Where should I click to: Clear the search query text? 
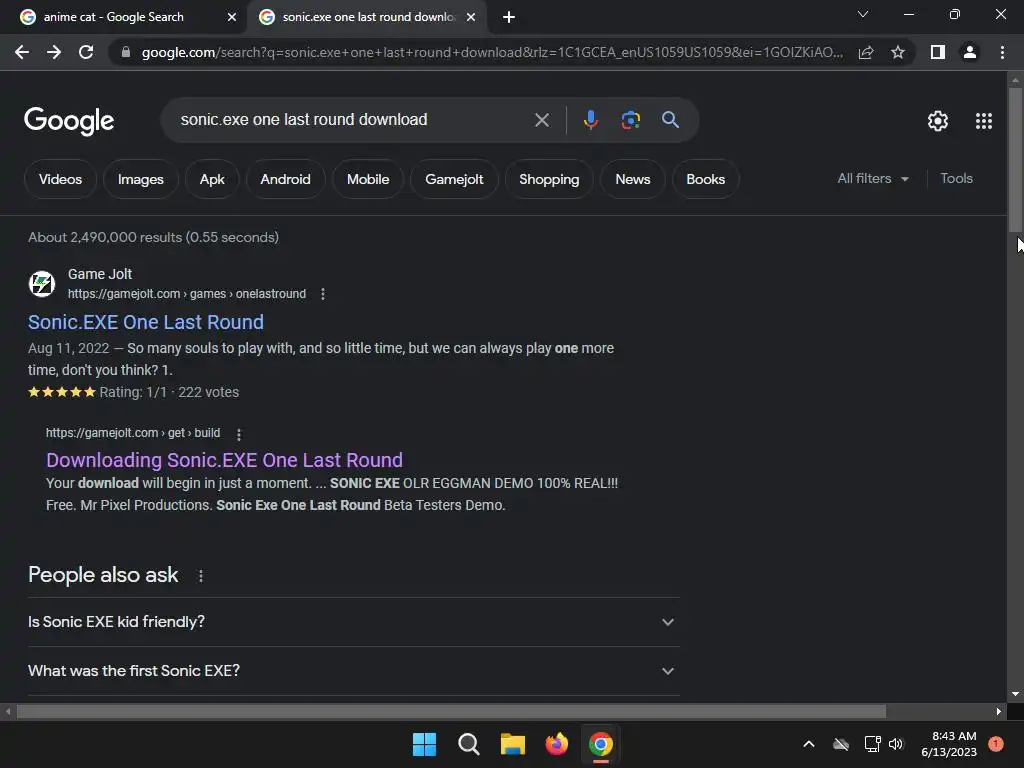(541, 120)
